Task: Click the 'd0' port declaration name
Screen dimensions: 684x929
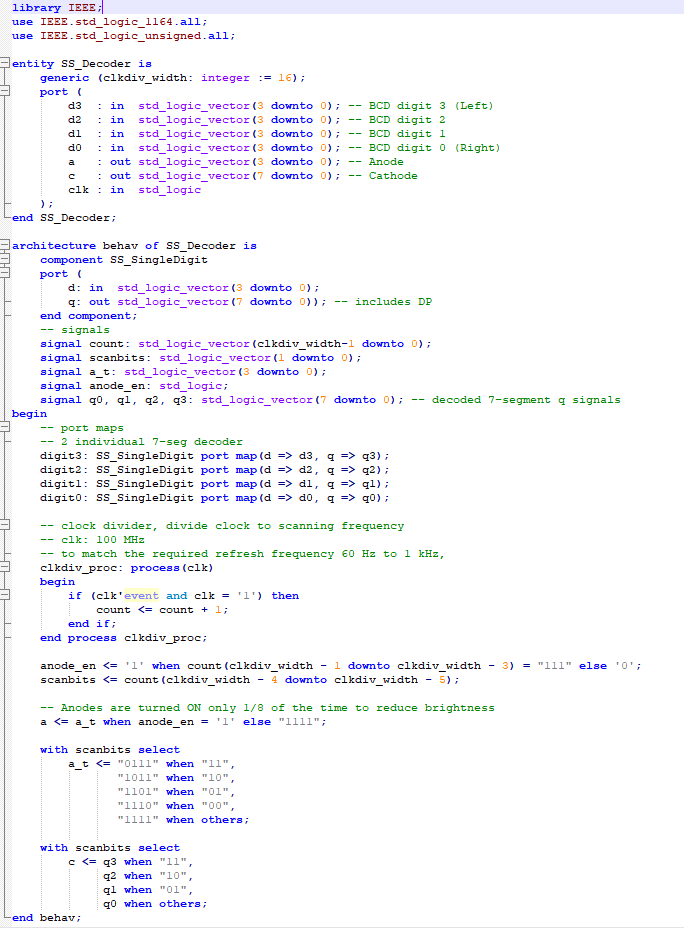Action: (75, 148)
